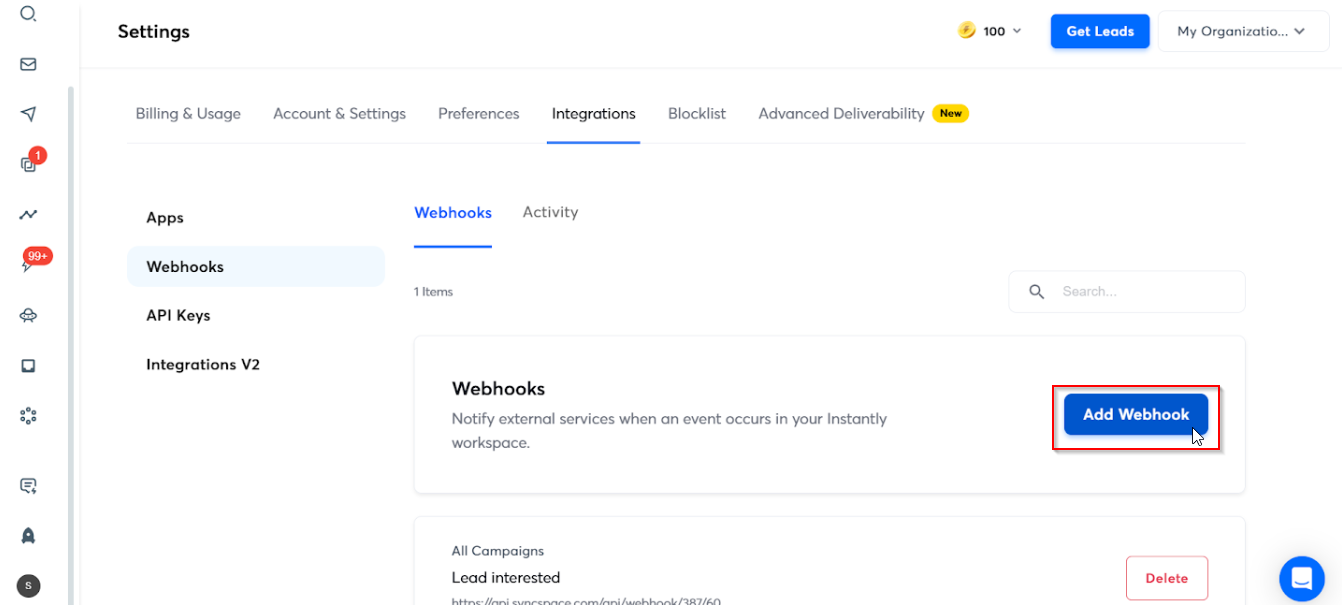This screenshot has height=605, width=1342.
Task: Open the analytics line chart icon
Action: tap(28, 214)
